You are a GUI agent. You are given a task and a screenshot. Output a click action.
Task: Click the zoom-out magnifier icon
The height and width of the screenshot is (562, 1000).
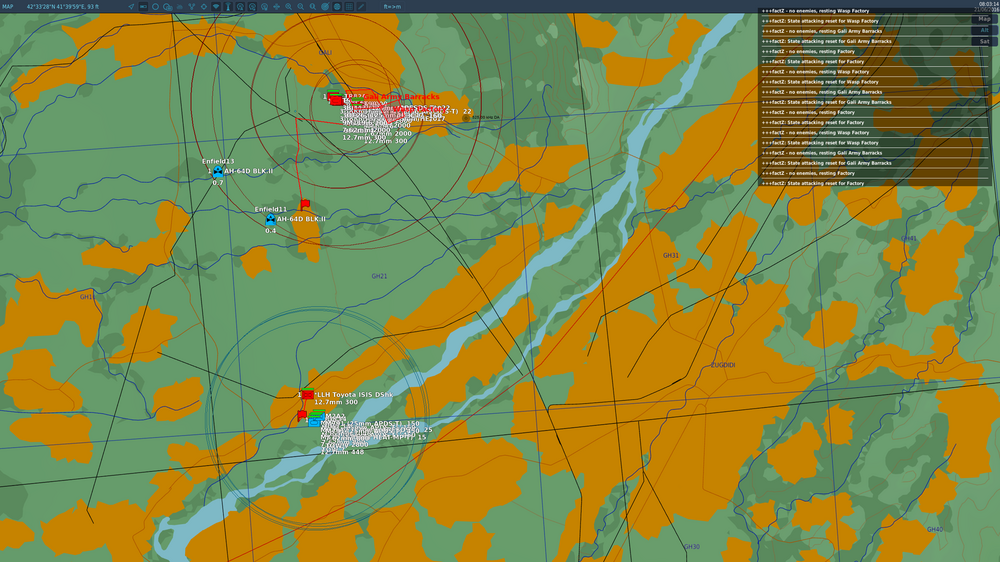click(x=301, y=6)
